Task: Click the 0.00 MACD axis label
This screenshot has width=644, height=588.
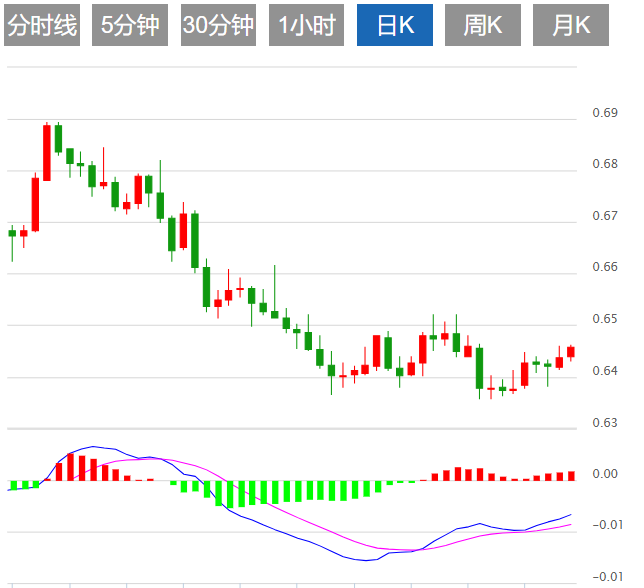Action: (605, 474)
